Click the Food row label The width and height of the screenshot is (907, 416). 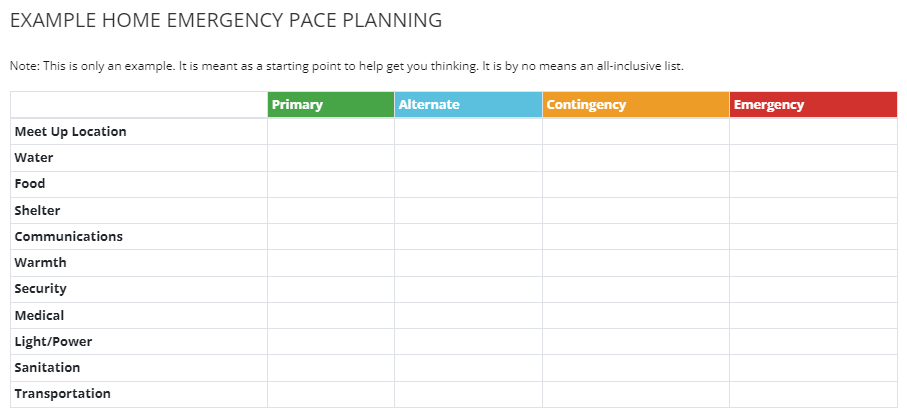pyautogui.click(x=30, y=183)
